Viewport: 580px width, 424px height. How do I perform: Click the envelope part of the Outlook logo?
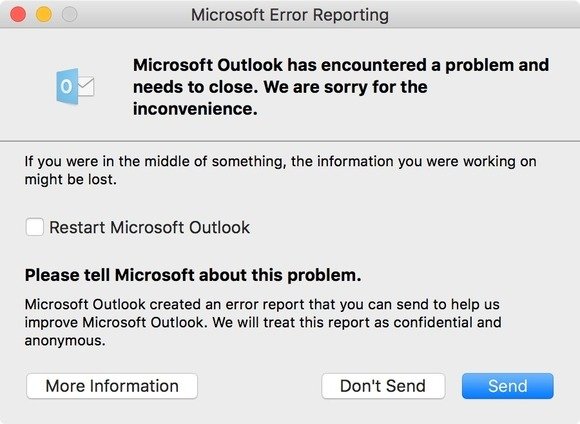[87, 87]
